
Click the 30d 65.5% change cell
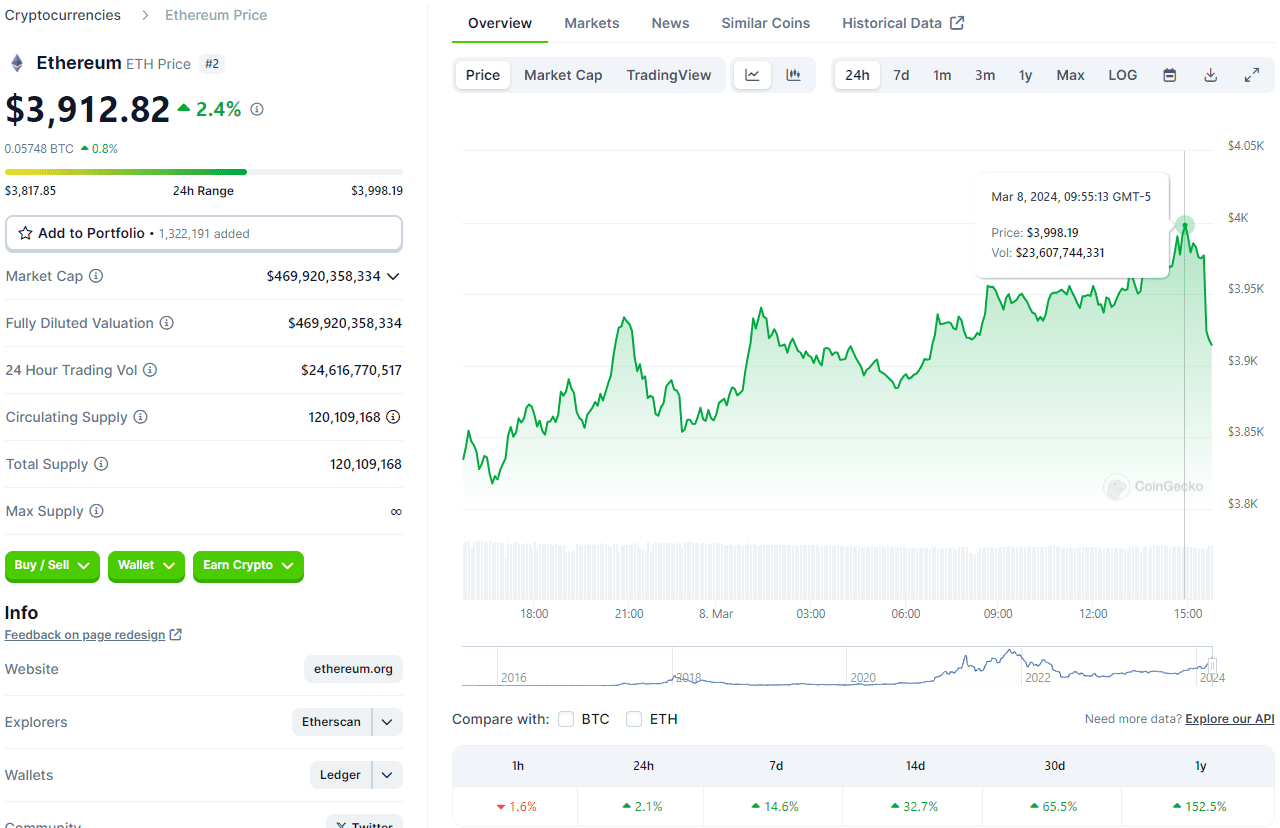click(x=1053, y=806)
